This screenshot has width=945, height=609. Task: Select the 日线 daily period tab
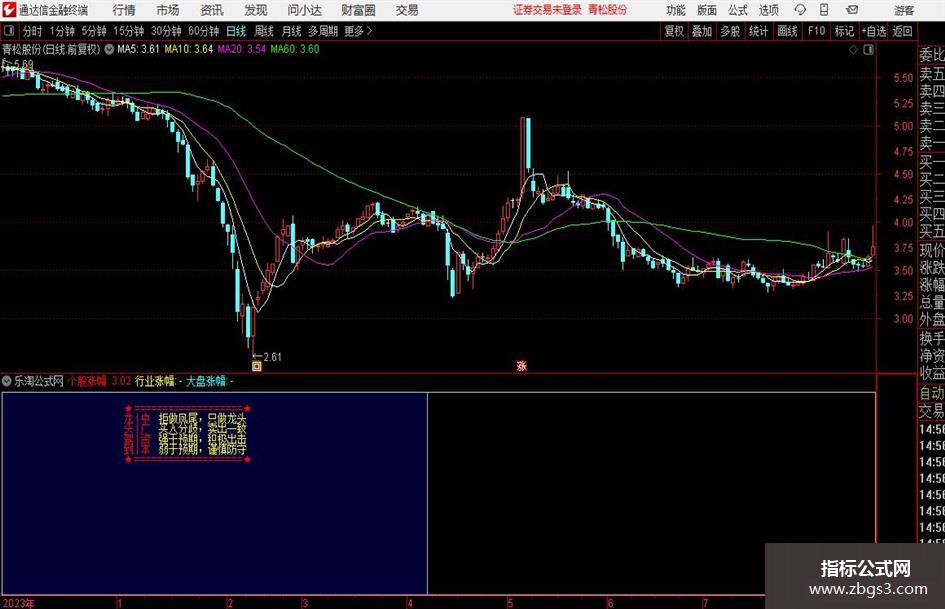click(x=236, y=31)
